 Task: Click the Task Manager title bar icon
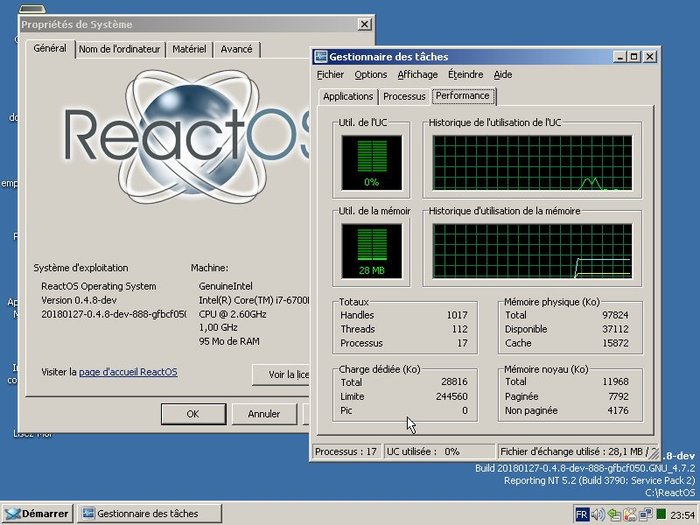(321, 57)
